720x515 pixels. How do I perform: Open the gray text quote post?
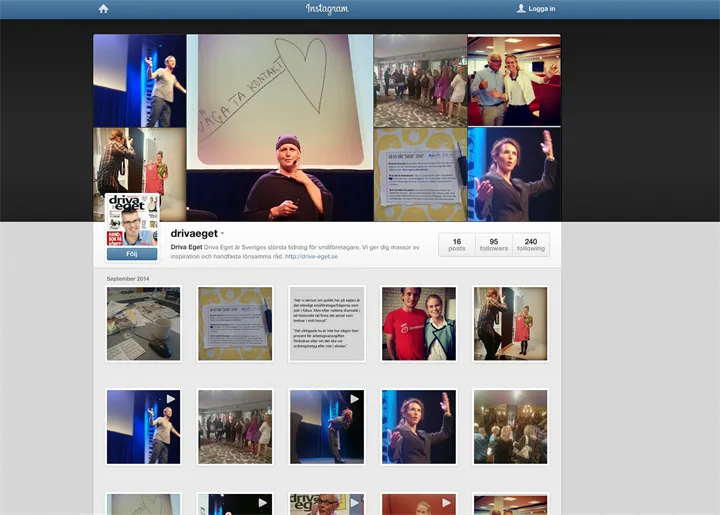[327, 324]
